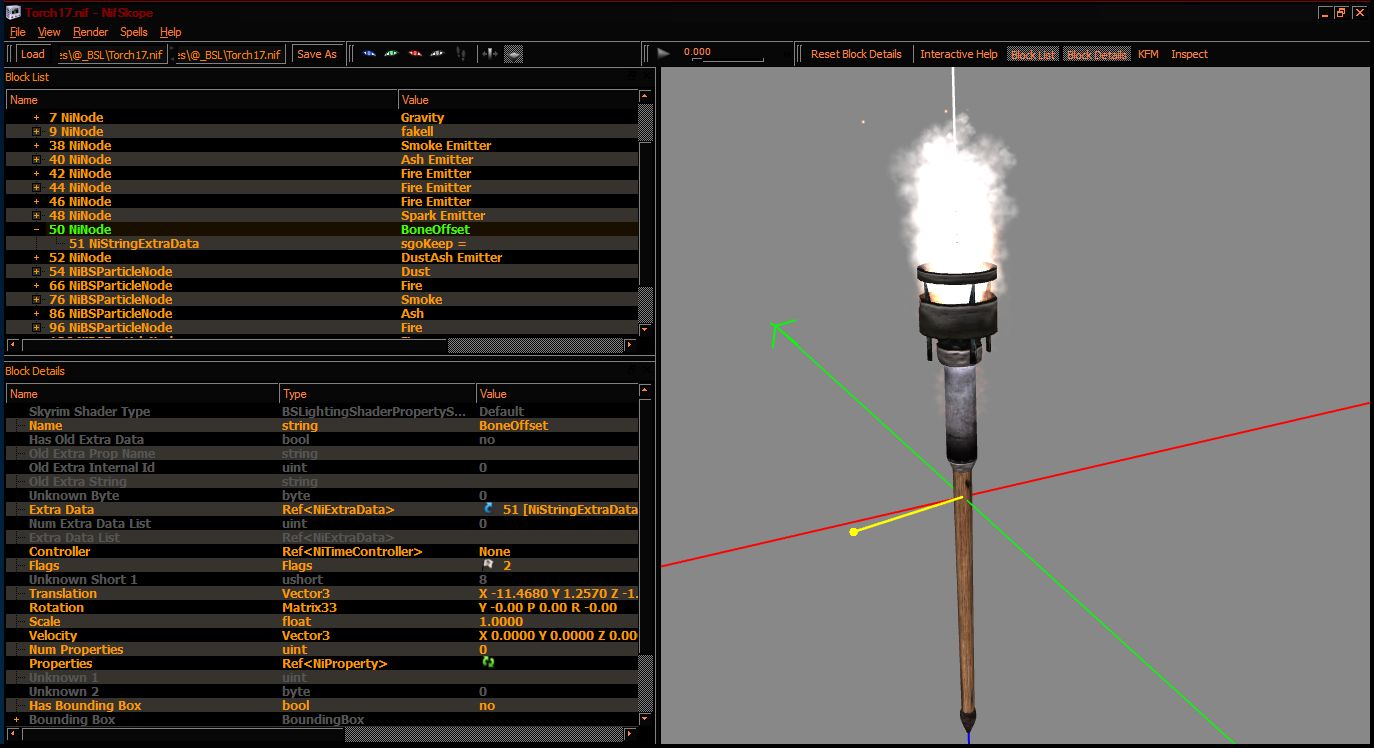
Task: Click the green refresh icon in Properties row
Action: coord(489,663)
